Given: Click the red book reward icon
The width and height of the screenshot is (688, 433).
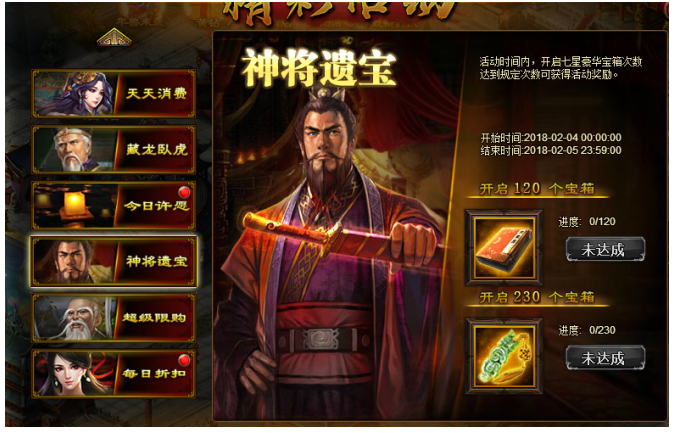Looking at the screenshot, I should pyautogui.click(x=504, y=248).
